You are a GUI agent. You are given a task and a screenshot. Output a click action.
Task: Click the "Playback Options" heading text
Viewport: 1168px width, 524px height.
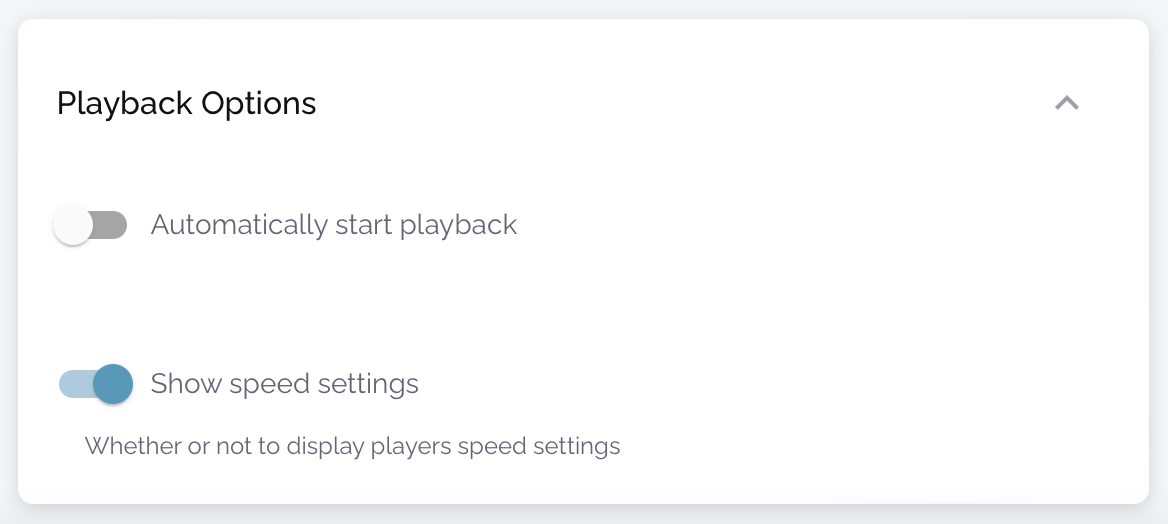[186, 103]
